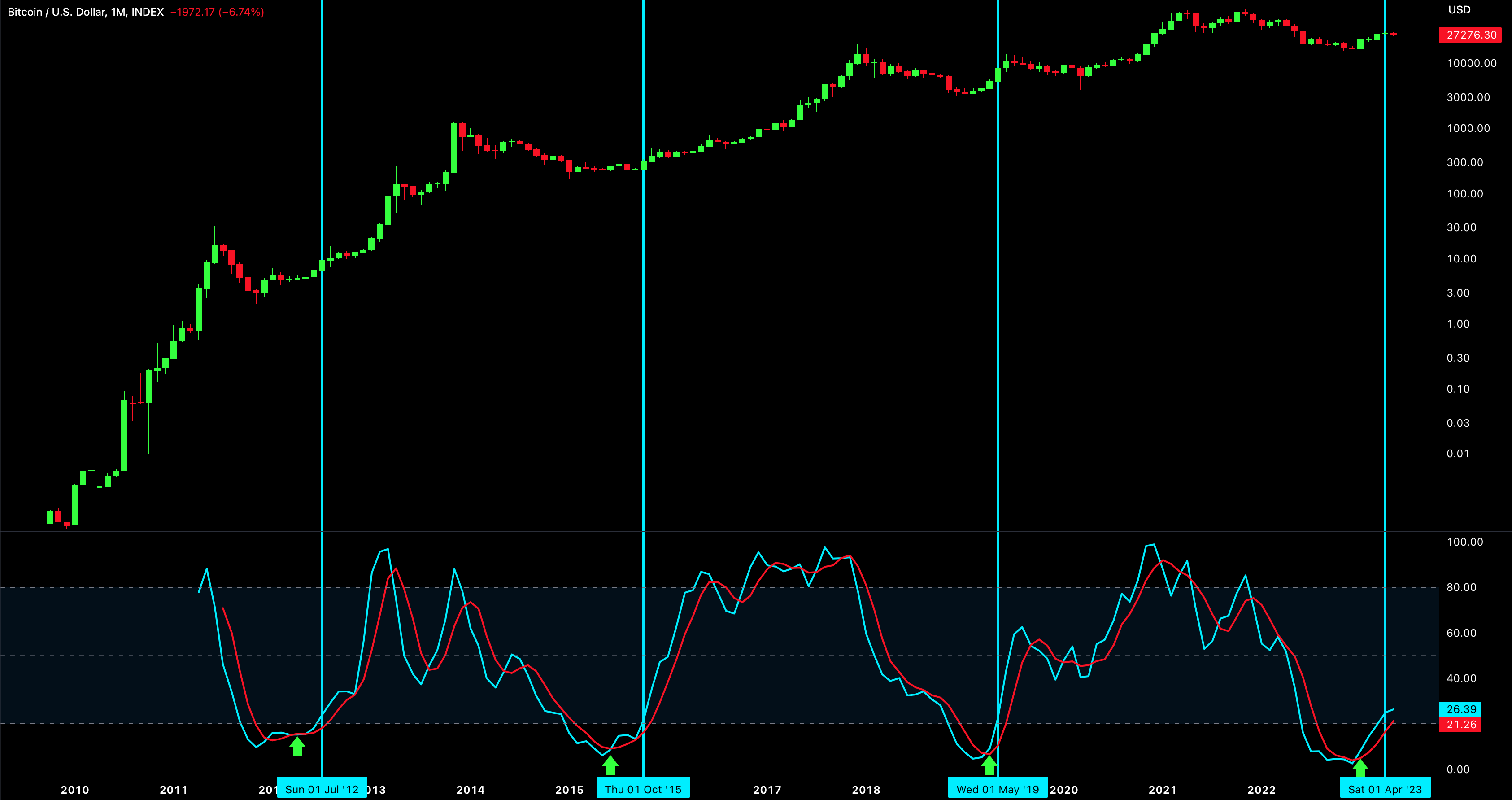Click the 0.01 price axis label

tap(1458, 454)
